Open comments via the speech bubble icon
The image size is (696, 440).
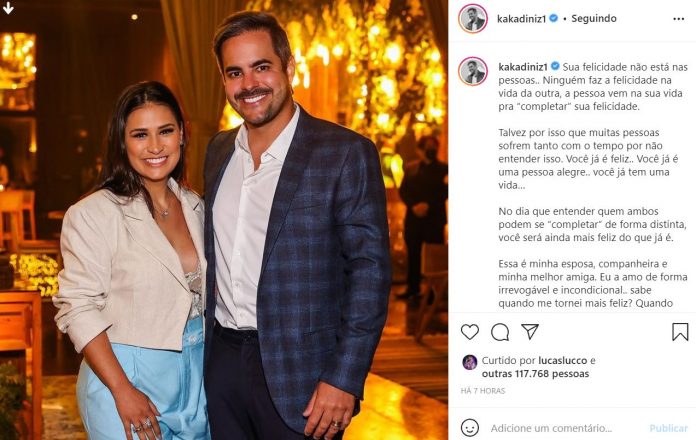[500, 332]
